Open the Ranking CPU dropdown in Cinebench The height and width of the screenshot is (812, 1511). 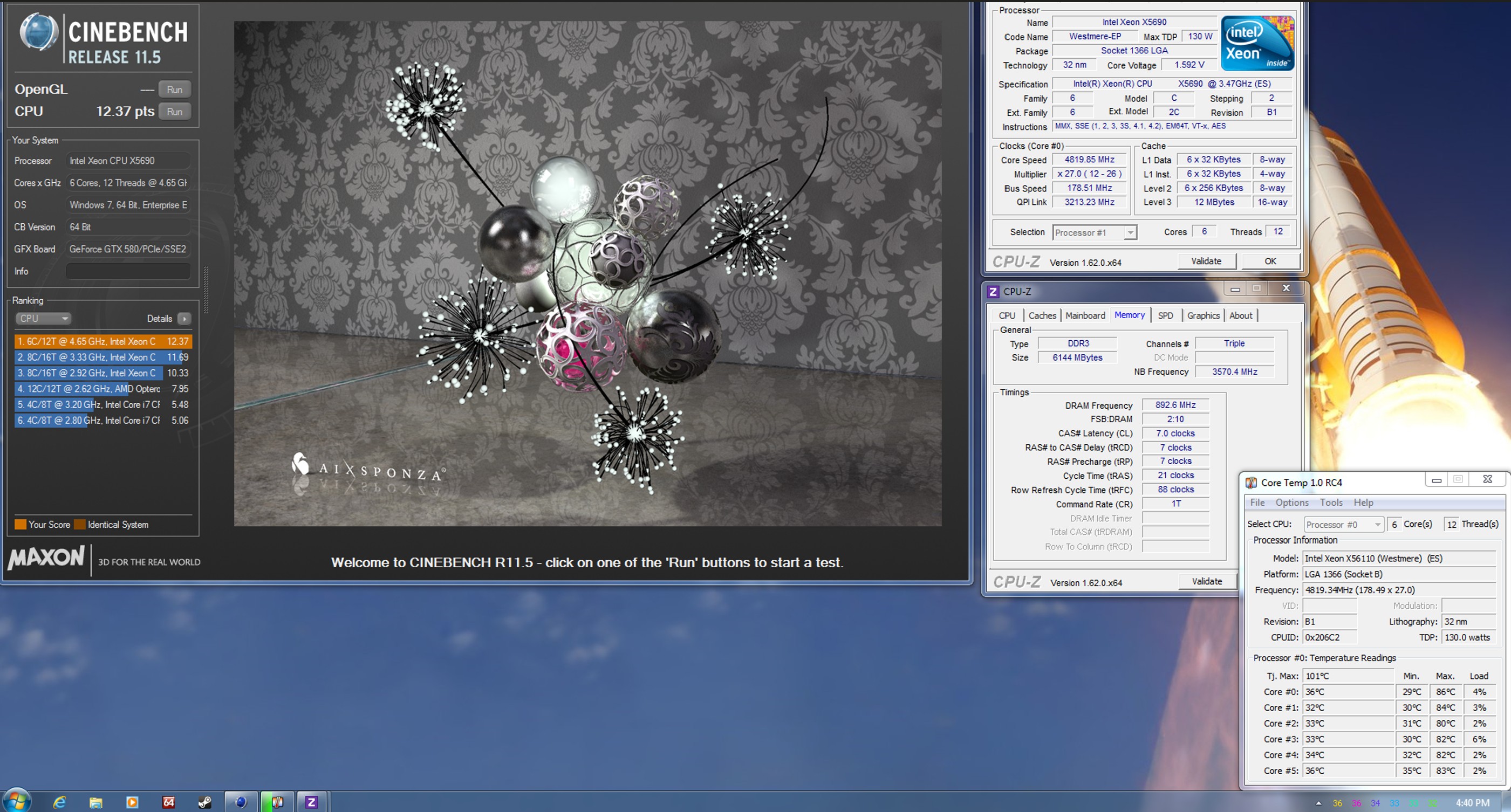click(43, 318)
